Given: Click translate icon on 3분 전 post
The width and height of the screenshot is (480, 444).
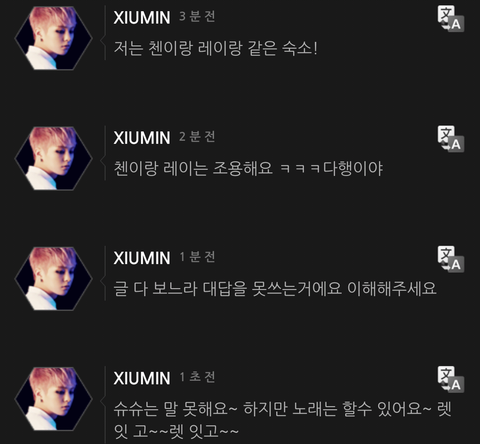Looking at the screenshot, I should point(451,19).
